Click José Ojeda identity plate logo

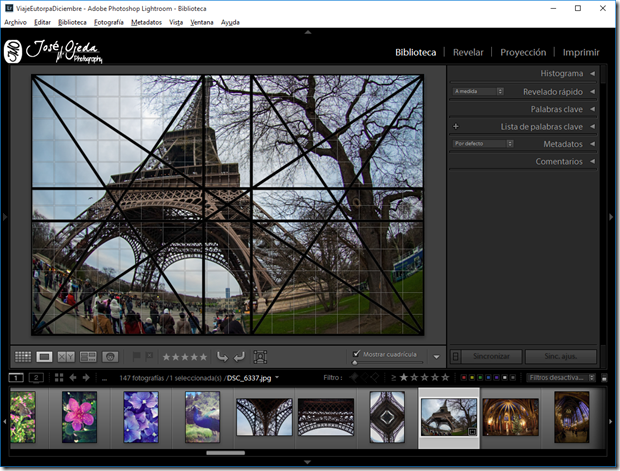[x=54, y=51]
